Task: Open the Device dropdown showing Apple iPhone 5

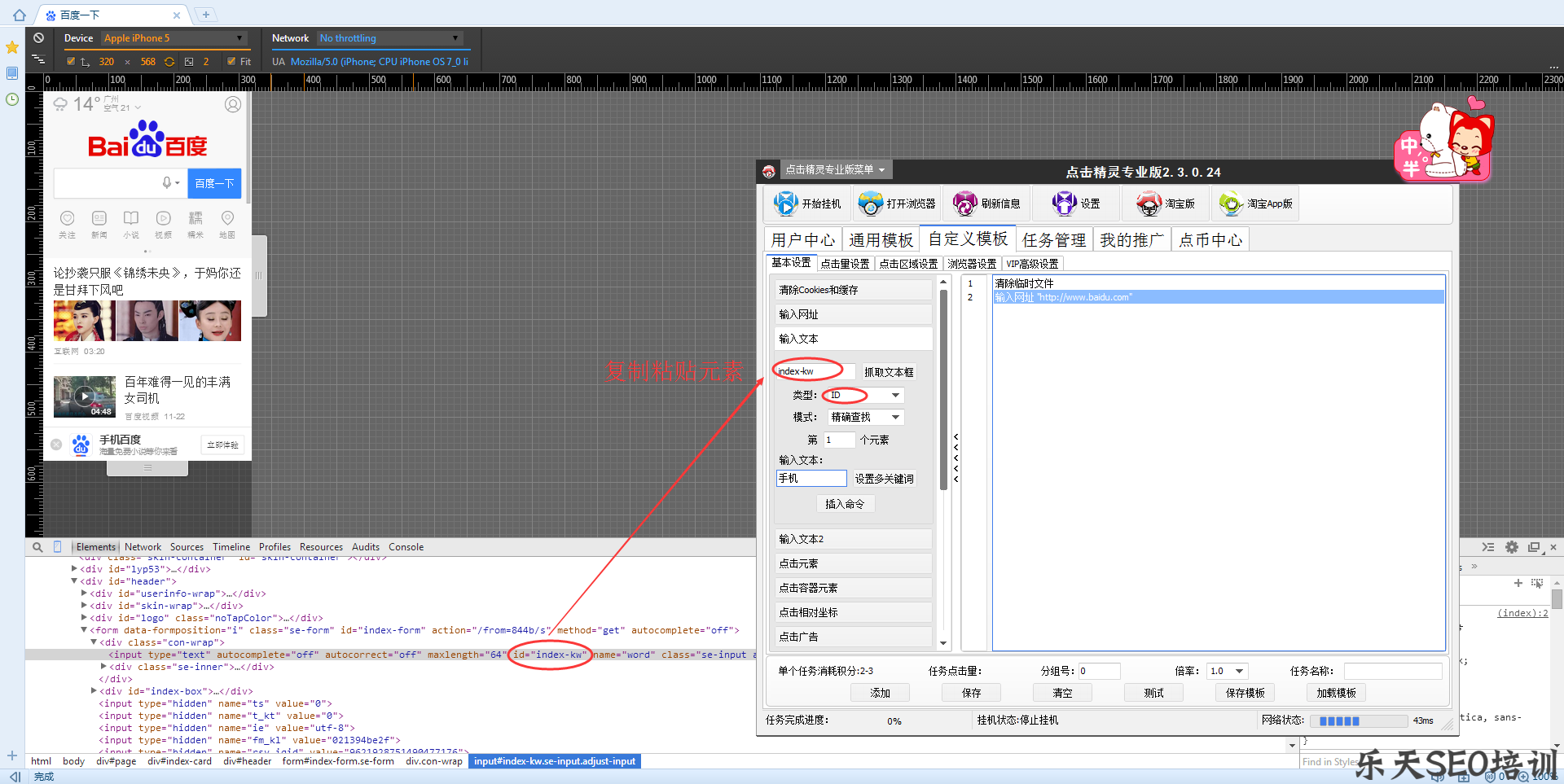Action: pos(173,38)
